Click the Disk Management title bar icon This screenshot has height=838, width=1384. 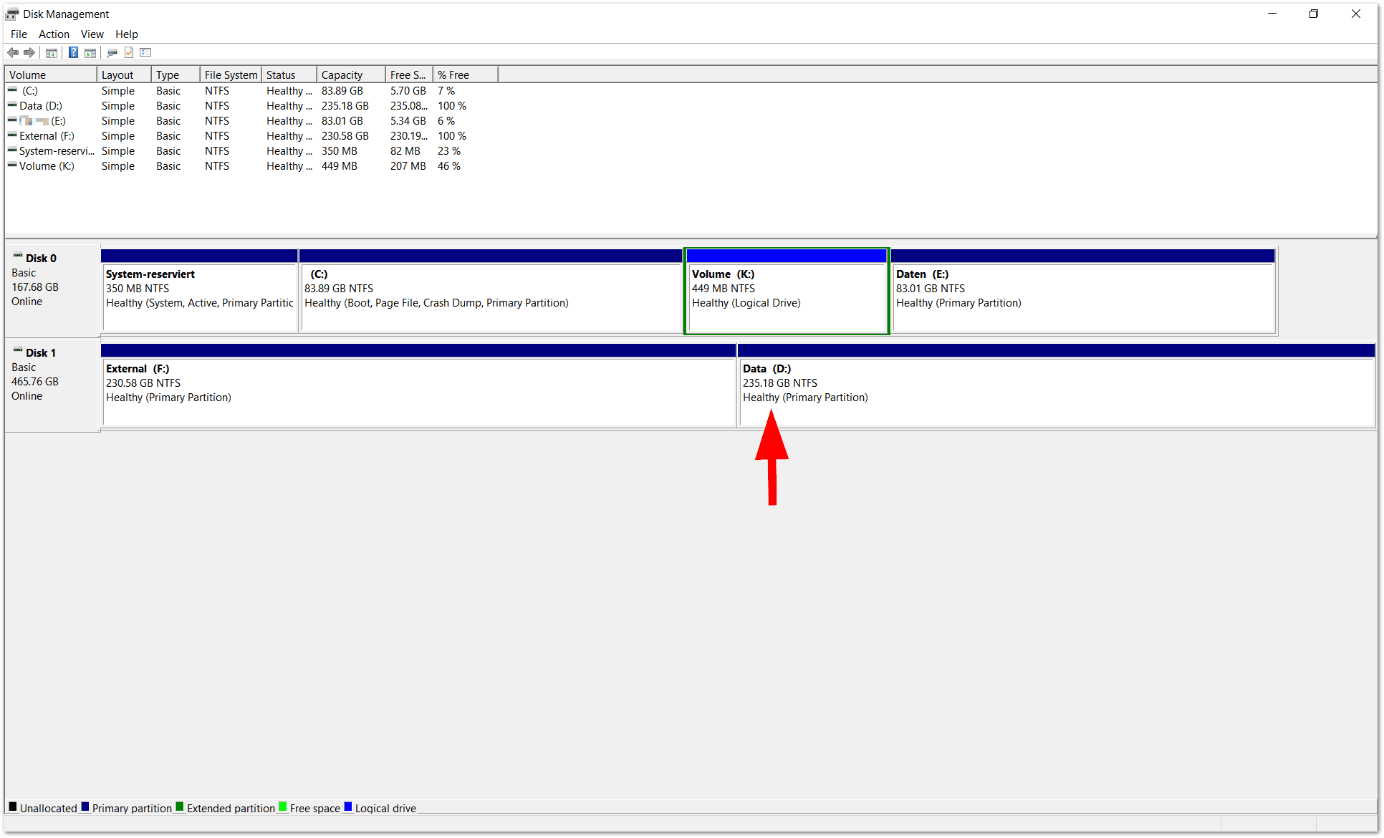[x=12, y=14]
